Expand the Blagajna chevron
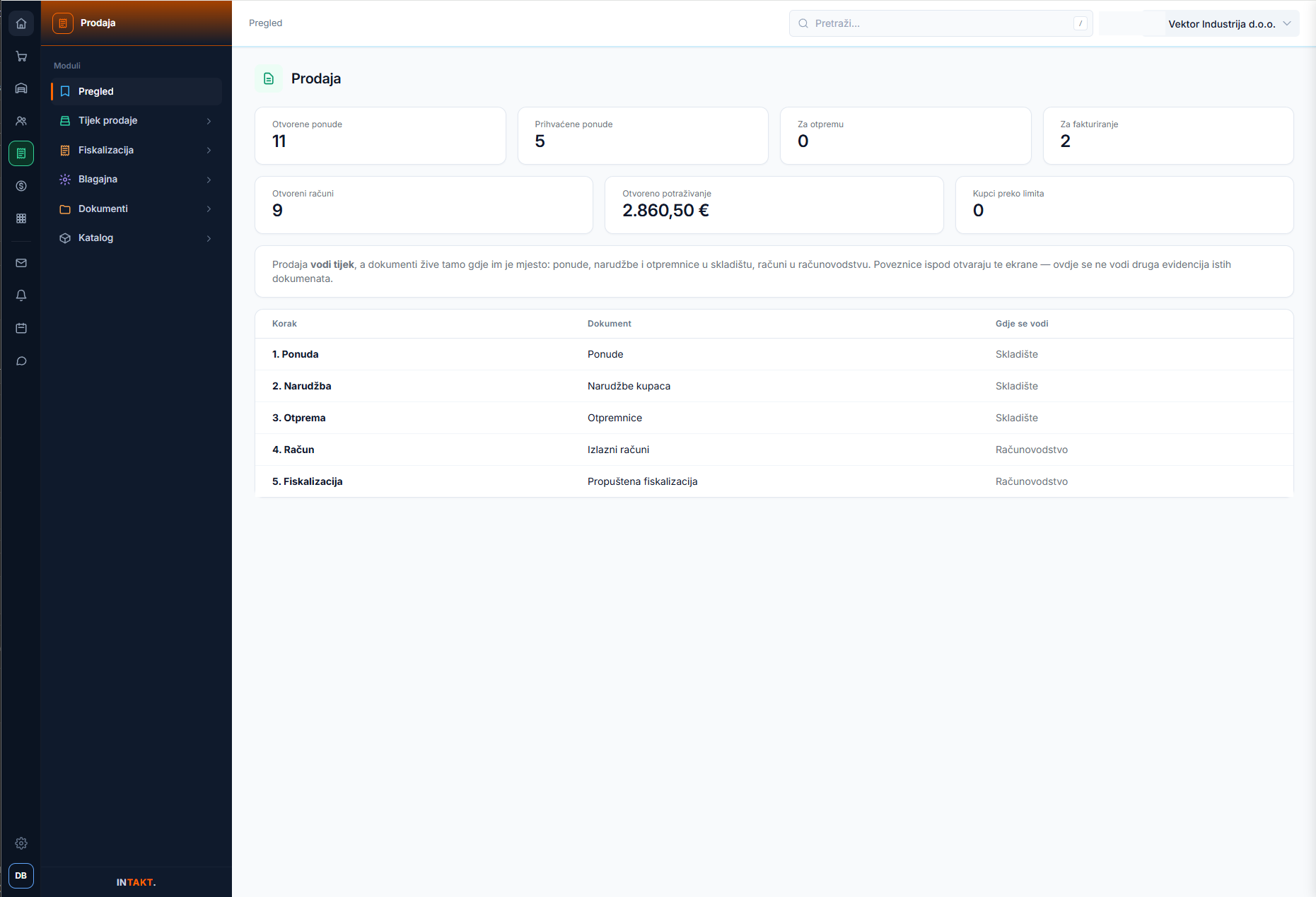 (x=209, y=180)
